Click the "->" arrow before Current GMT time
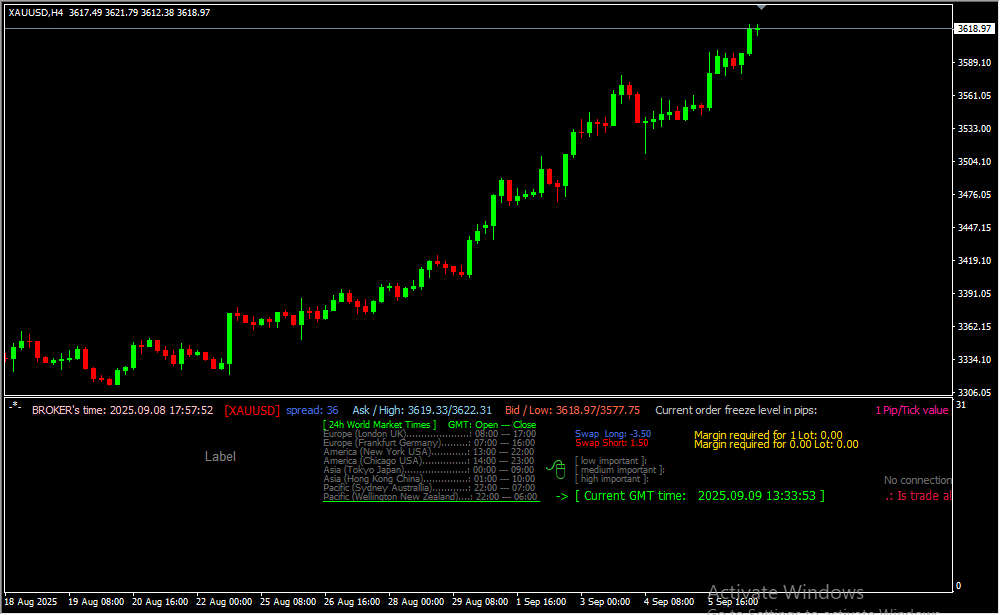Screen dimensions: 1000x615 point(561,496)
